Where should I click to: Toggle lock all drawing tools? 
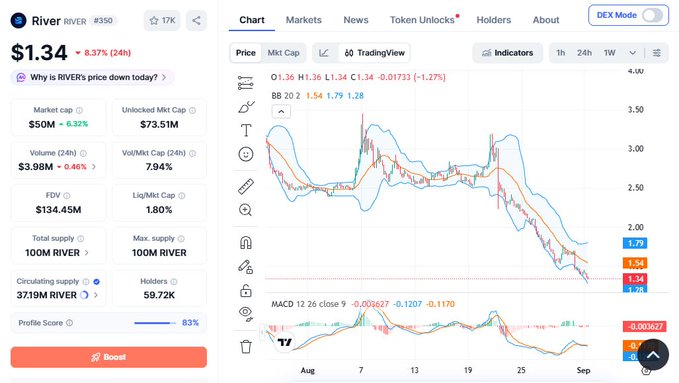pyautogui.click(x=246, y=290)
